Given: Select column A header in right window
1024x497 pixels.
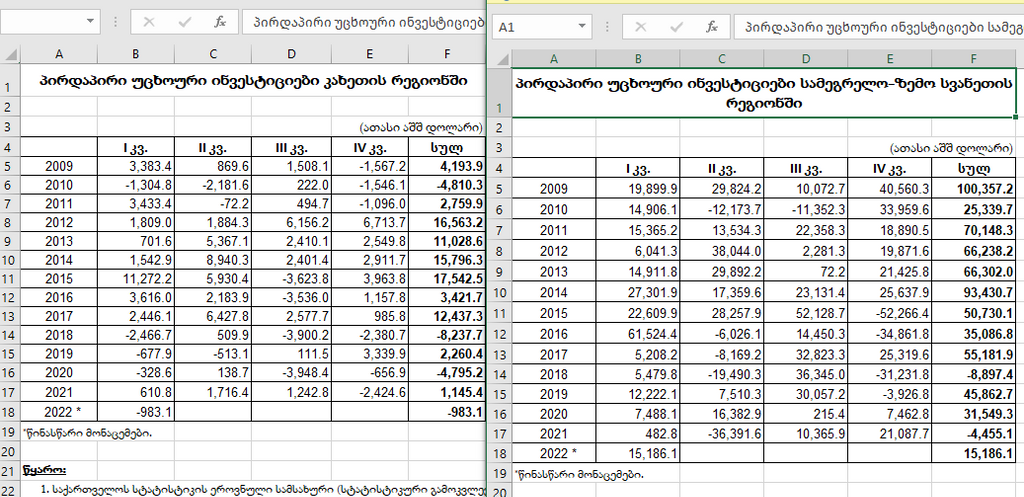Looking at the screenshot, I should click(554, 59).
